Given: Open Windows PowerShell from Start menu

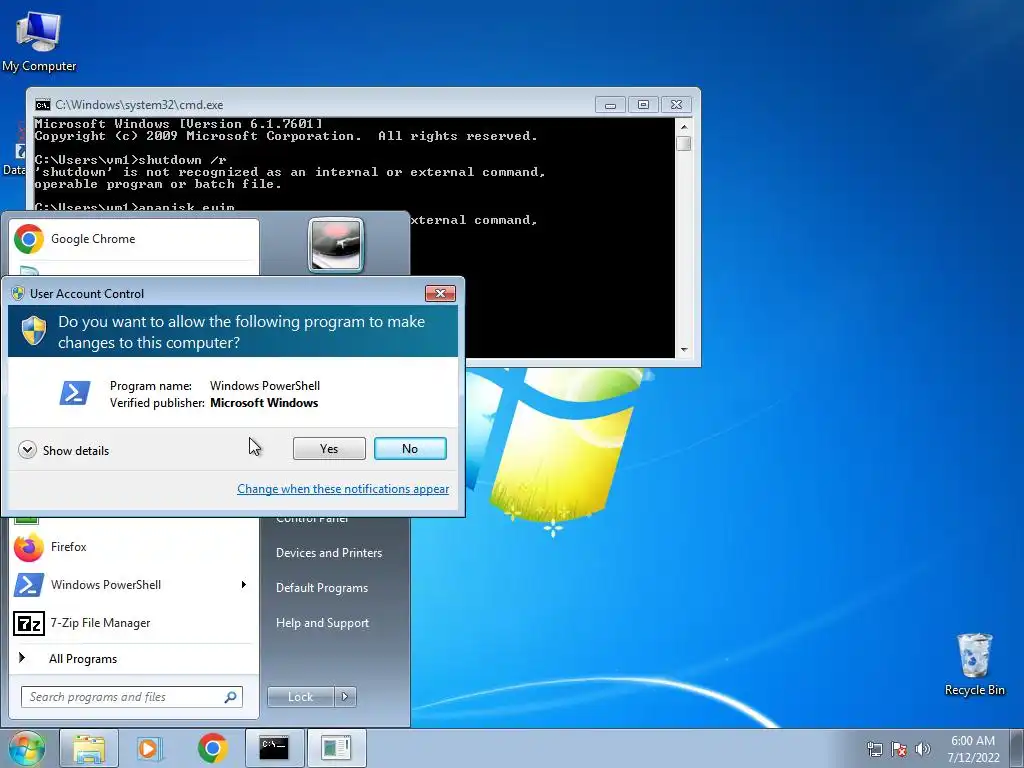Looking at the screenshot, I should click(124, 584).
